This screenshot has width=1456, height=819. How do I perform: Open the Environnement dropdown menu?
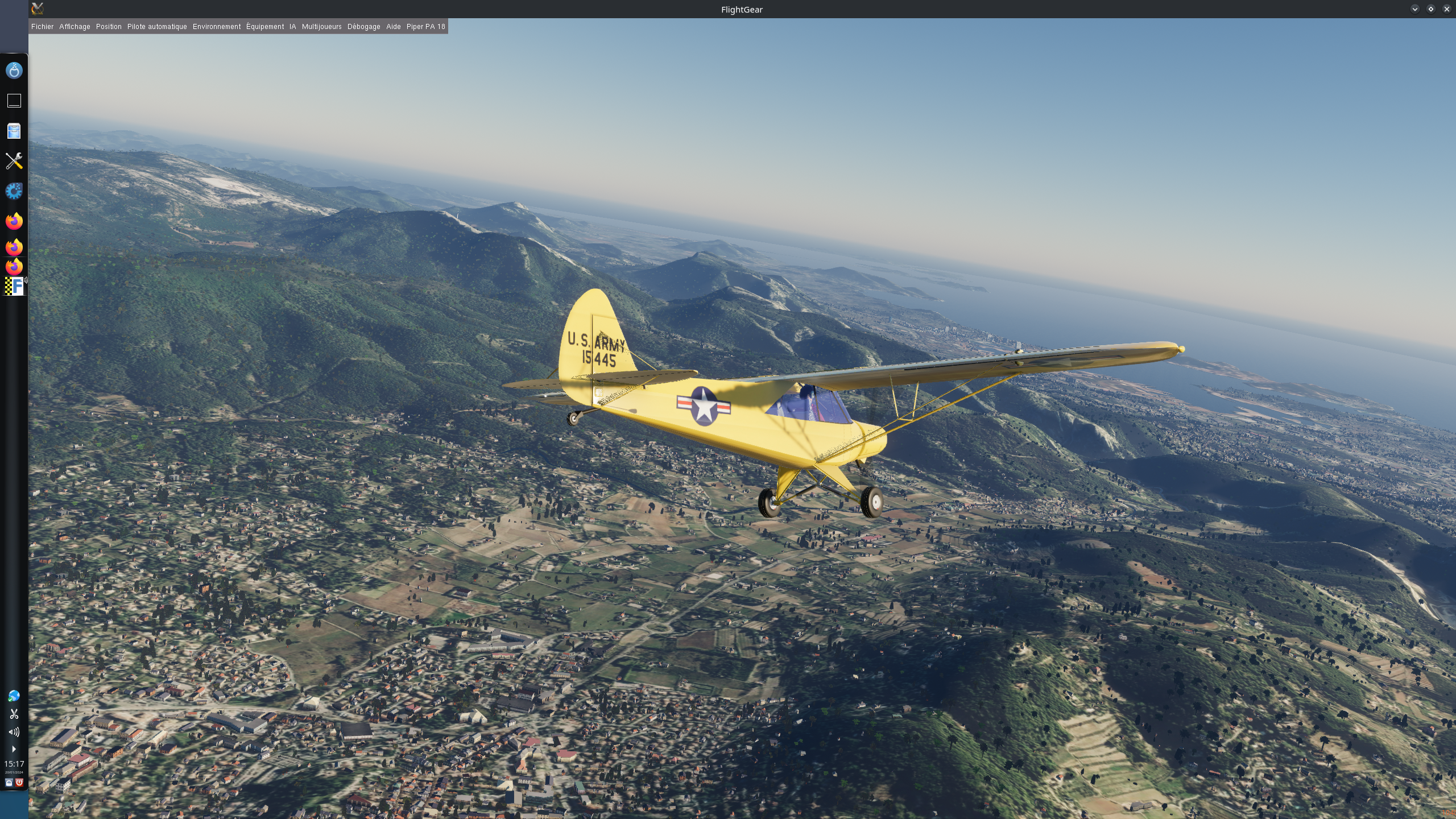[216, 27]
